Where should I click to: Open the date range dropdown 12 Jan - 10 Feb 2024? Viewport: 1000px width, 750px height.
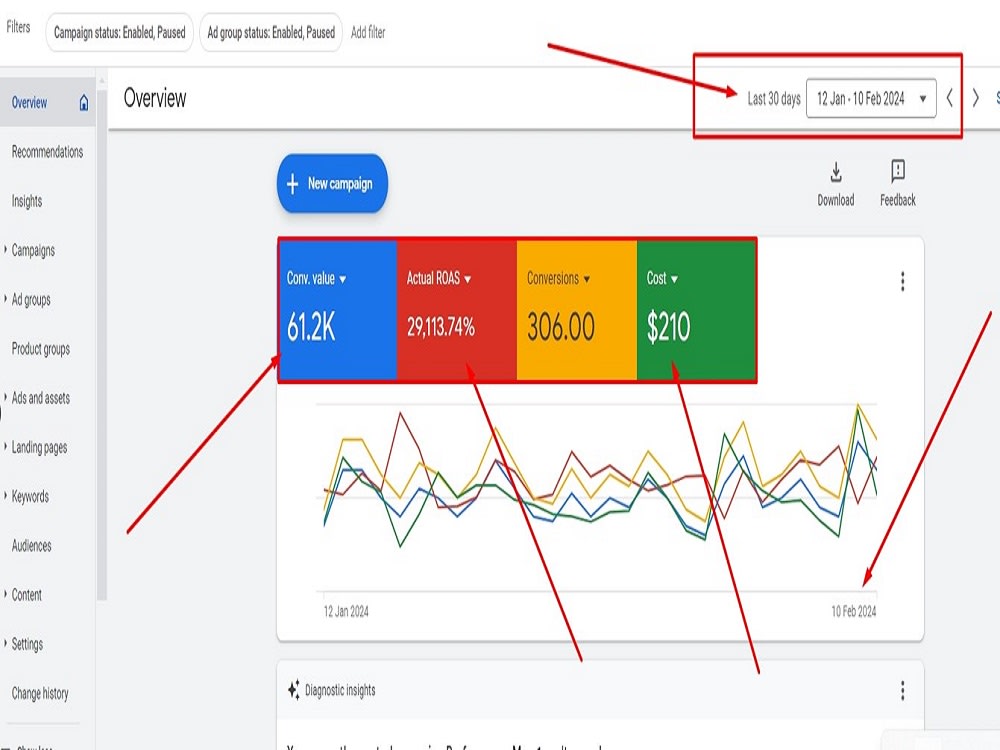click(x=871, y=98)
